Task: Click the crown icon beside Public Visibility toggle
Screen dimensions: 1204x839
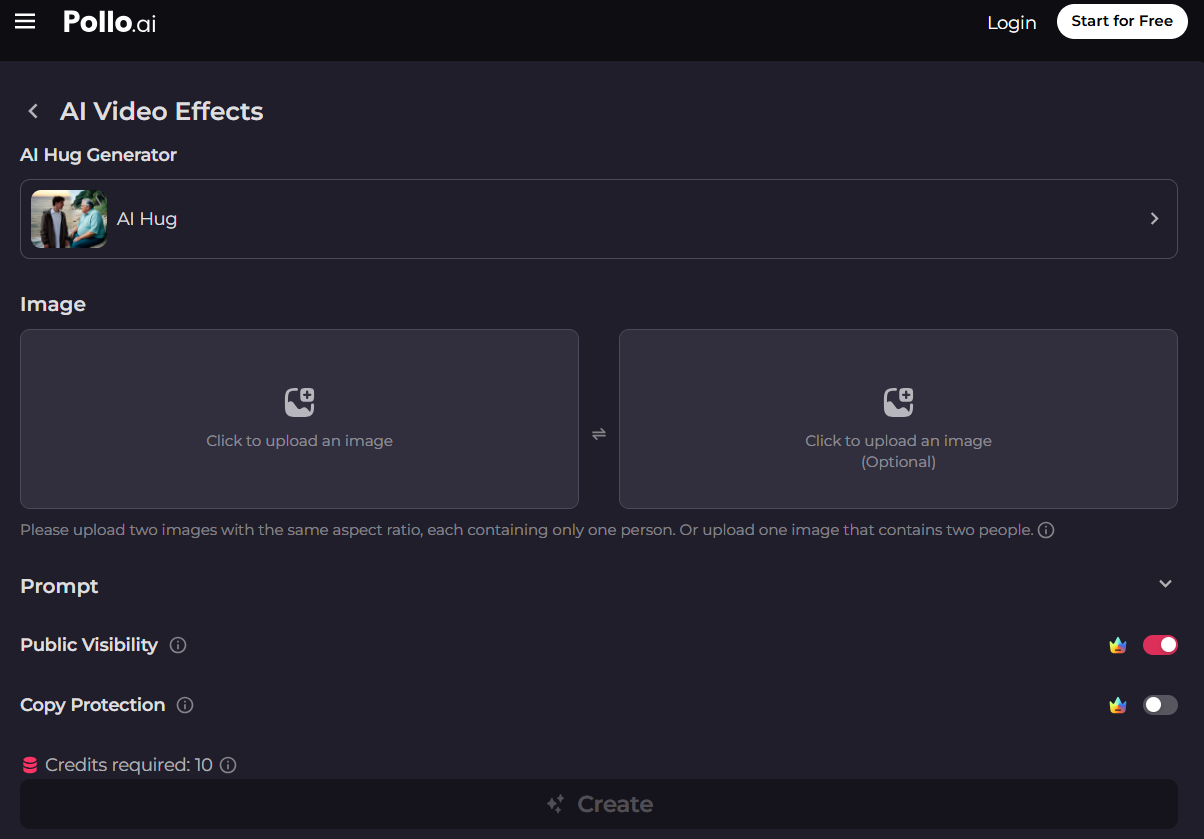Action: (x=1118, y=645)
